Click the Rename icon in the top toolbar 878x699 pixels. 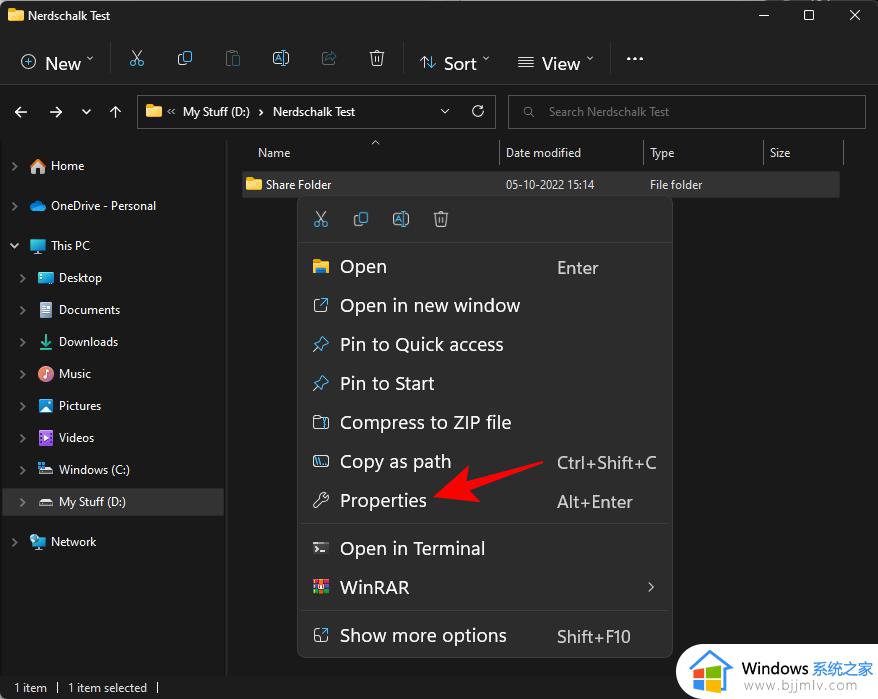coord(281,58)
